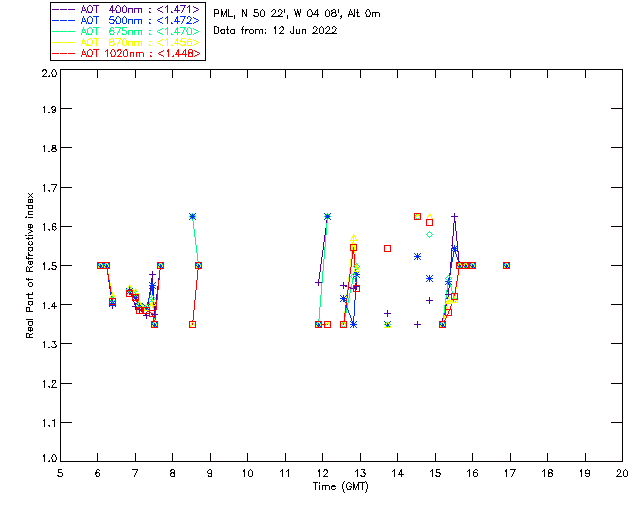Viewport: 640px width, 512px height.
Task: Click the x-axis tick label 13
Action: tap(360, 473)
